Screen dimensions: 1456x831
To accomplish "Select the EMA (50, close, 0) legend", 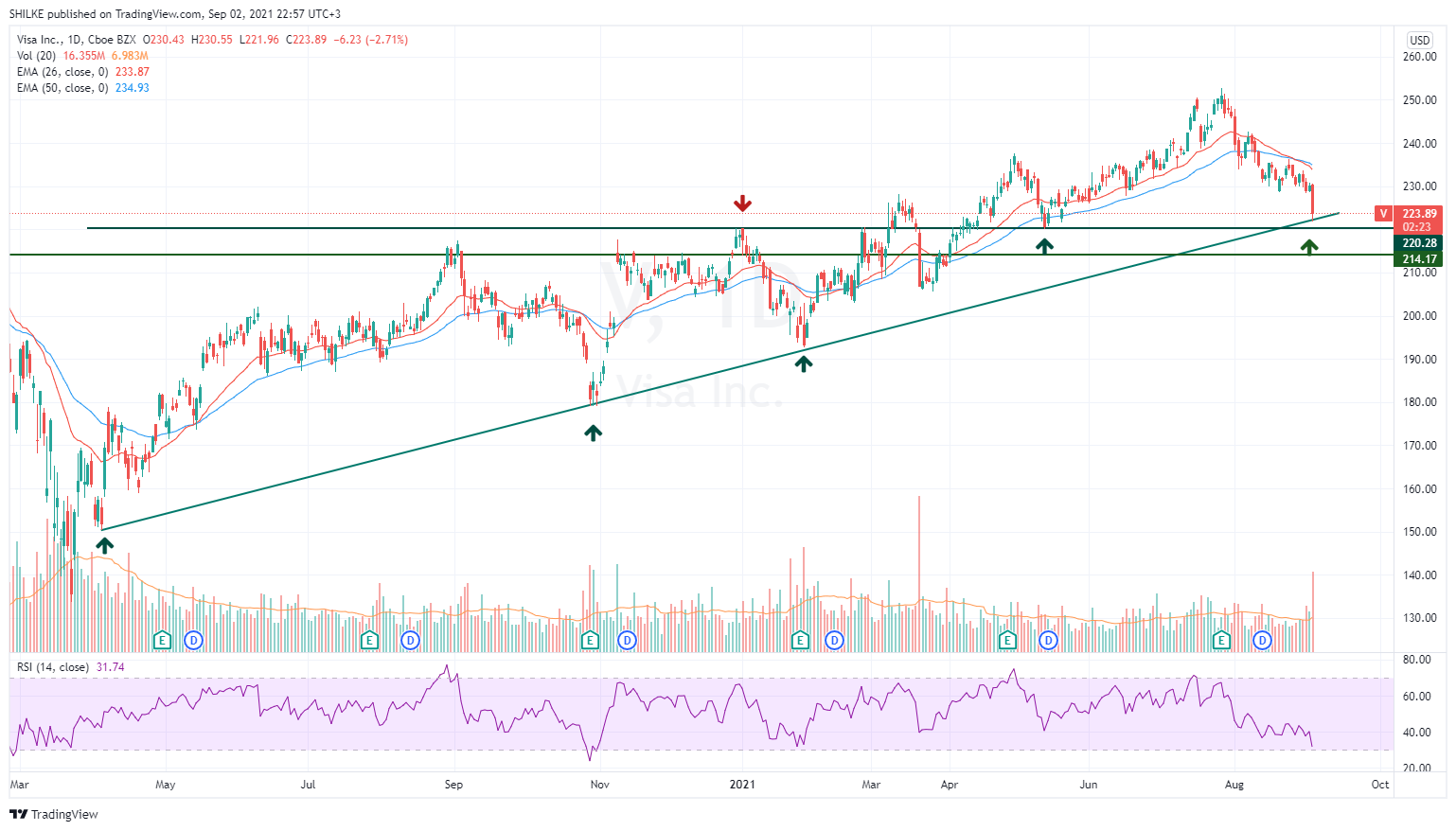I will click(x=62, y=88).
